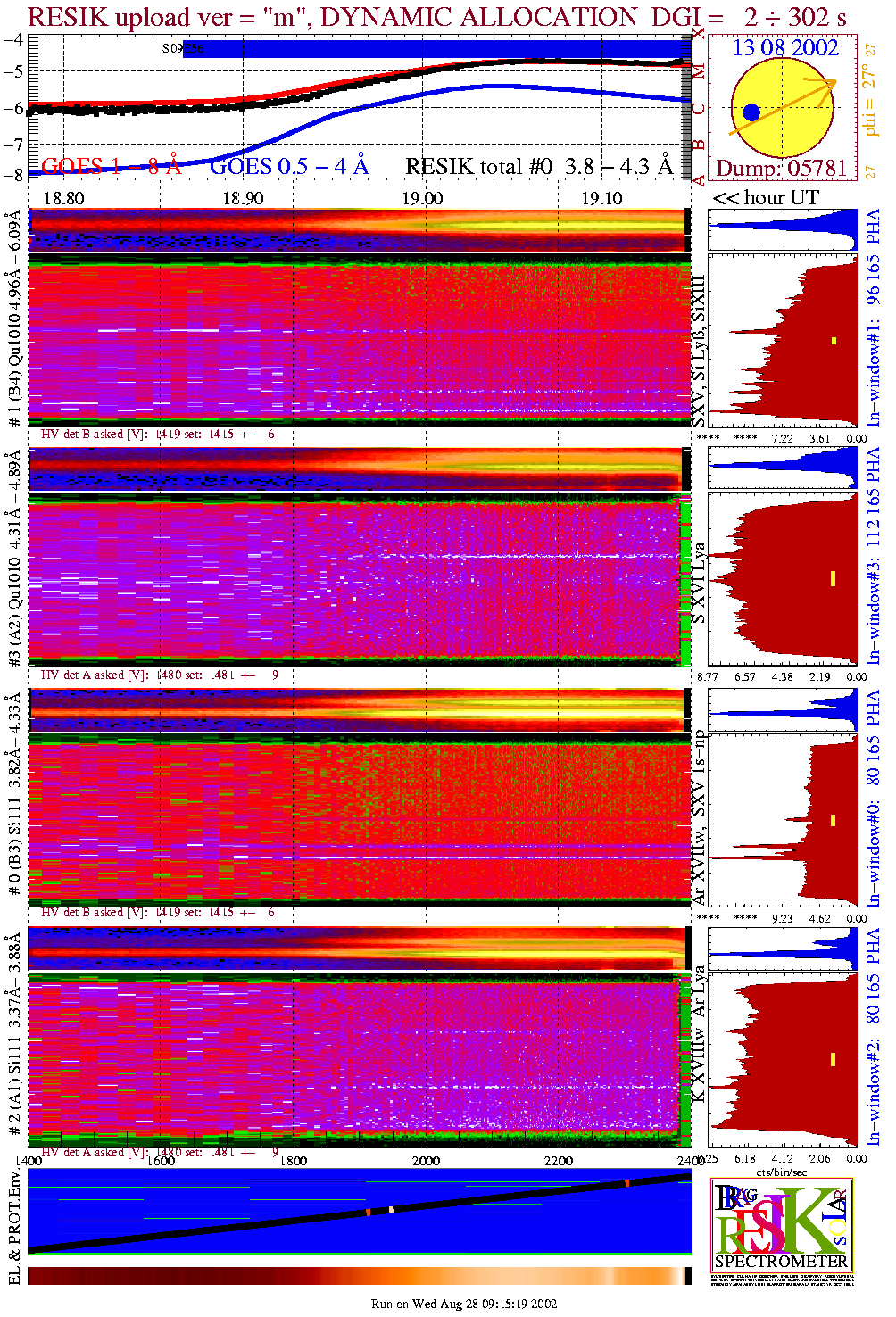Click the white marker on the black diagonal line
The image size is (896, 1317).
click(x=391, y=1209)
